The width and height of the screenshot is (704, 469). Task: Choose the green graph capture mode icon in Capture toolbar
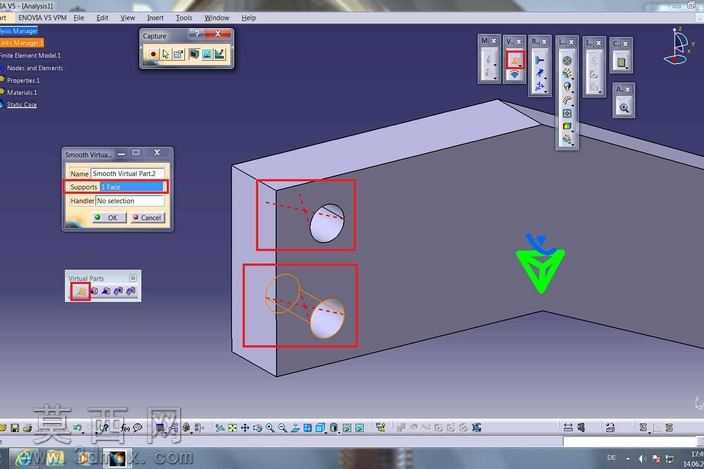(x=219, y=54)
